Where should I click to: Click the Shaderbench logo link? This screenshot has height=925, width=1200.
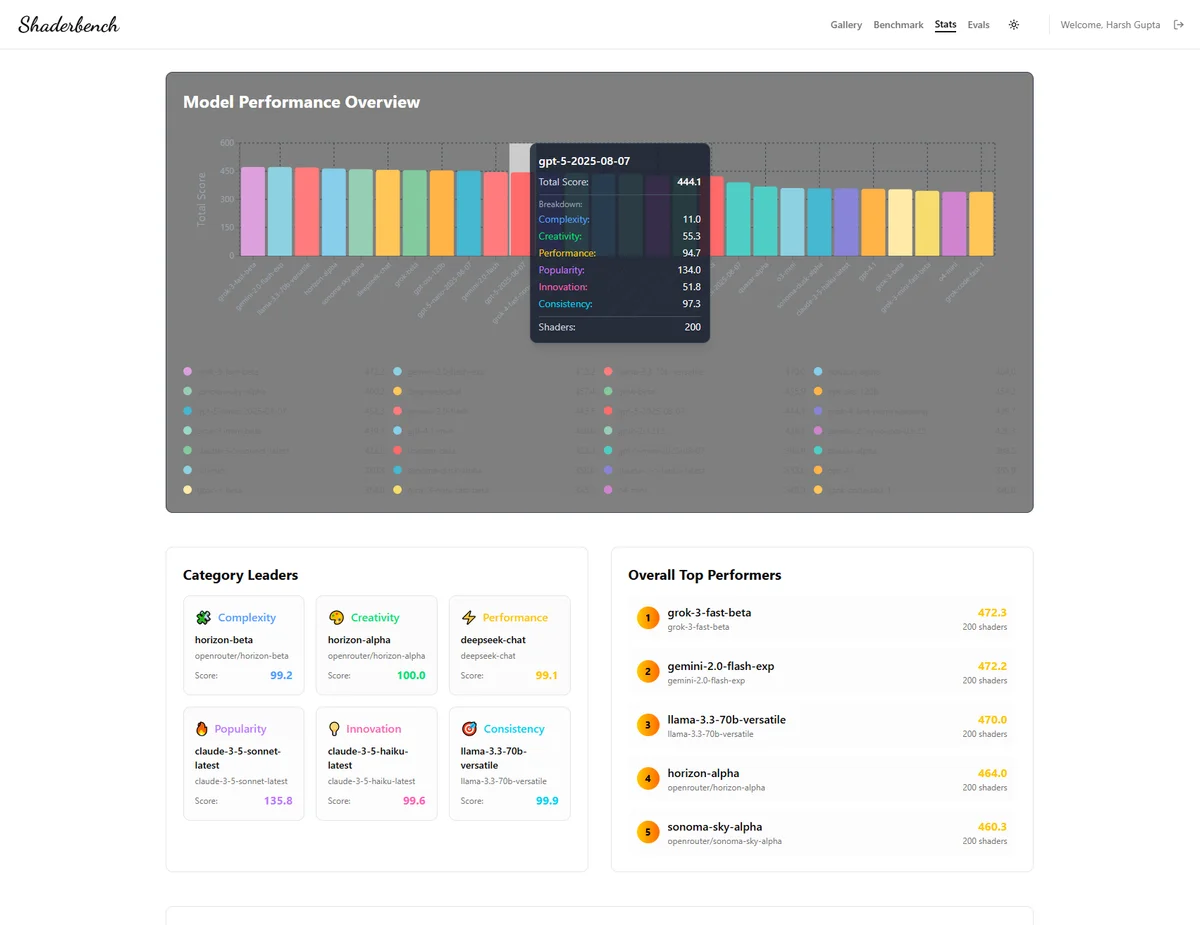tap(68, 25)
